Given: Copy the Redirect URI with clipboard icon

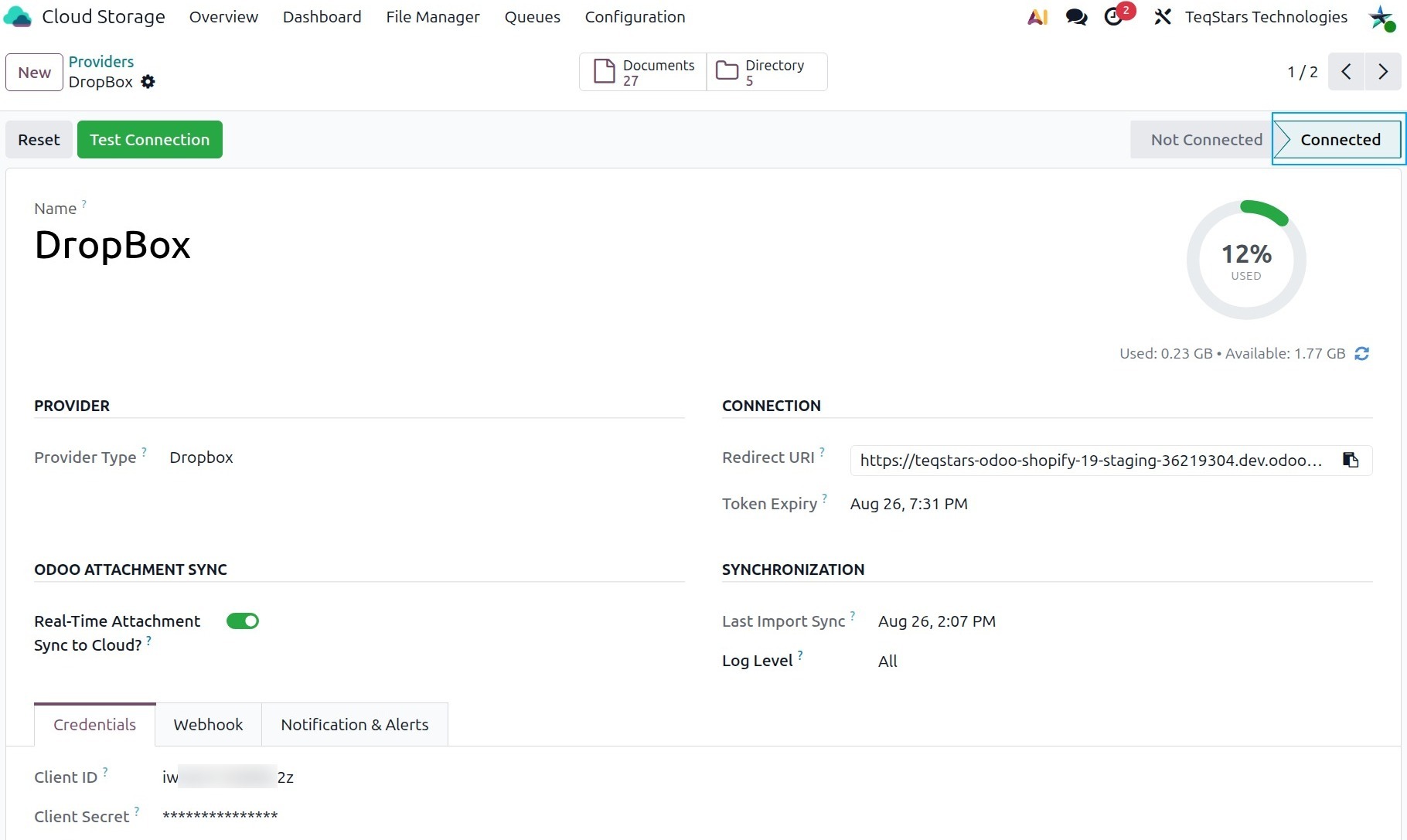Looking at the screenshot, I should 1351,460.
